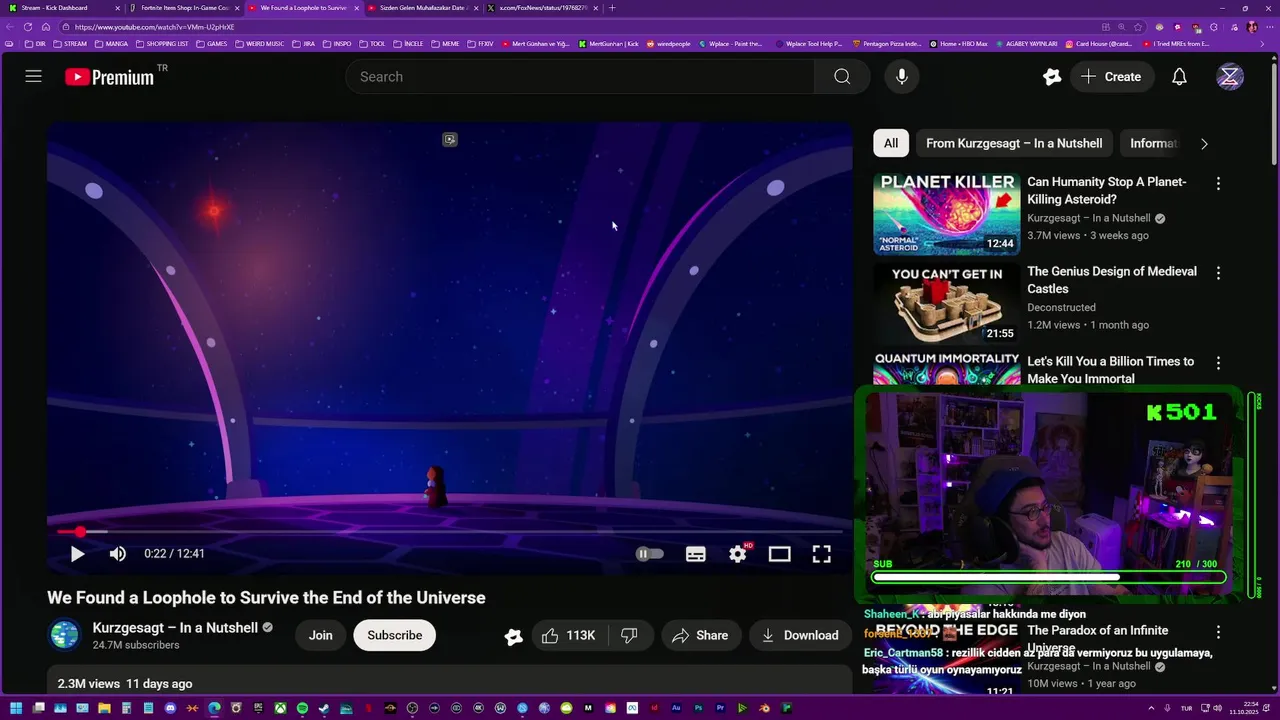
Task: Open Kurzgesagt – In a Nutshell channel link
Action: pyautogui.click(x=175, y=628)
